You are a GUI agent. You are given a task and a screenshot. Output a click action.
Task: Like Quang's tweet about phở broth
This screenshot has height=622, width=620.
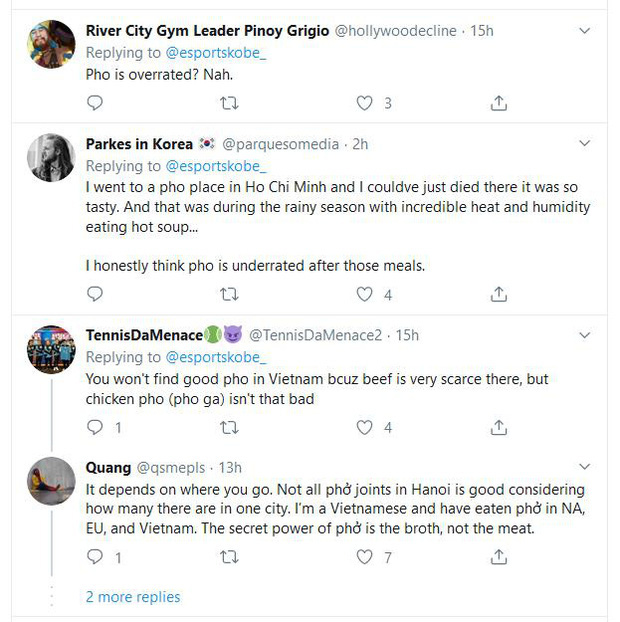(364, 557)
